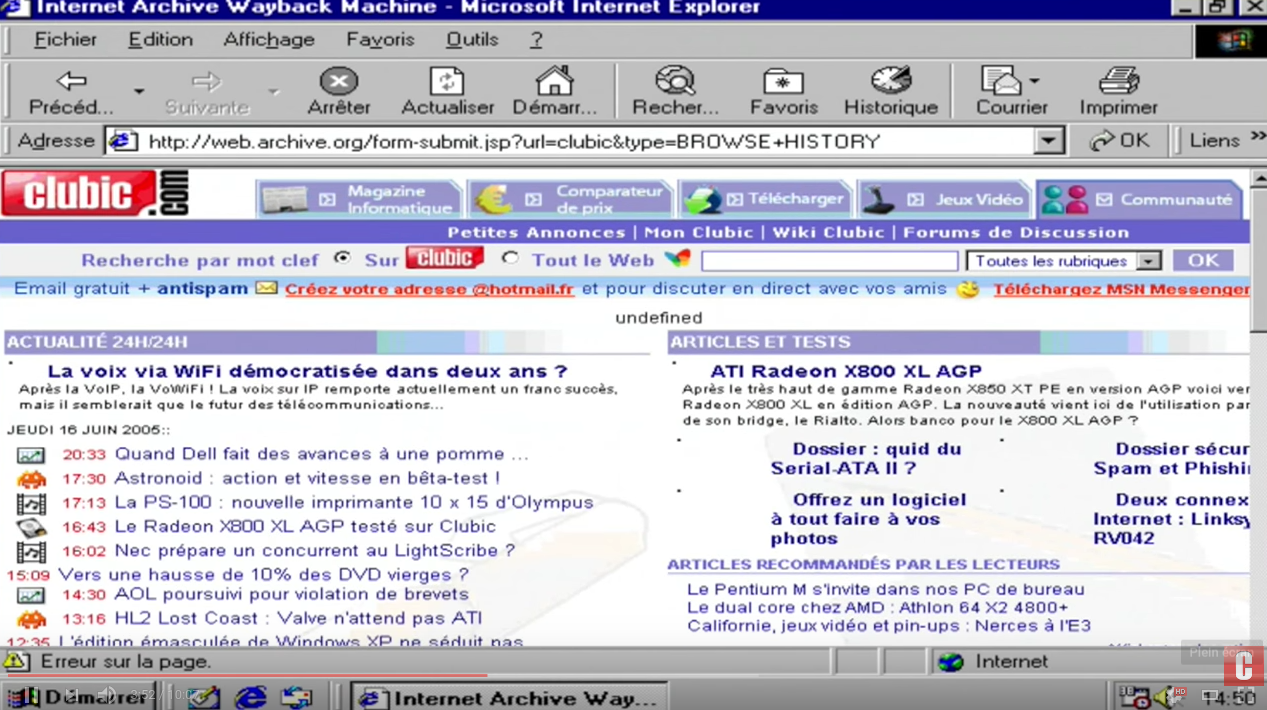Launch Internet Explorer from the quick launch
Viewport: 1267px width, 710px height.
coord(250,696)
